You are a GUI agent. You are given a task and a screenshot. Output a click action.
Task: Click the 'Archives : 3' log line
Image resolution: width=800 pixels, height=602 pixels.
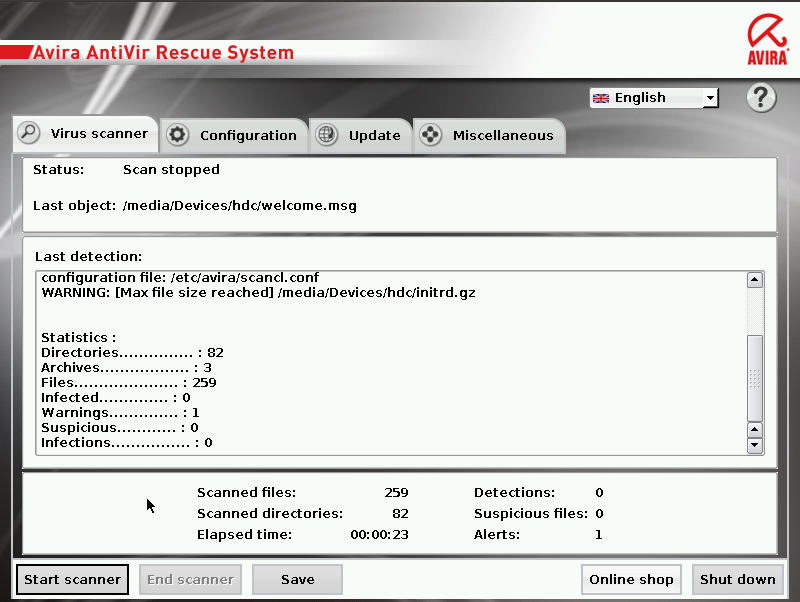126,367
